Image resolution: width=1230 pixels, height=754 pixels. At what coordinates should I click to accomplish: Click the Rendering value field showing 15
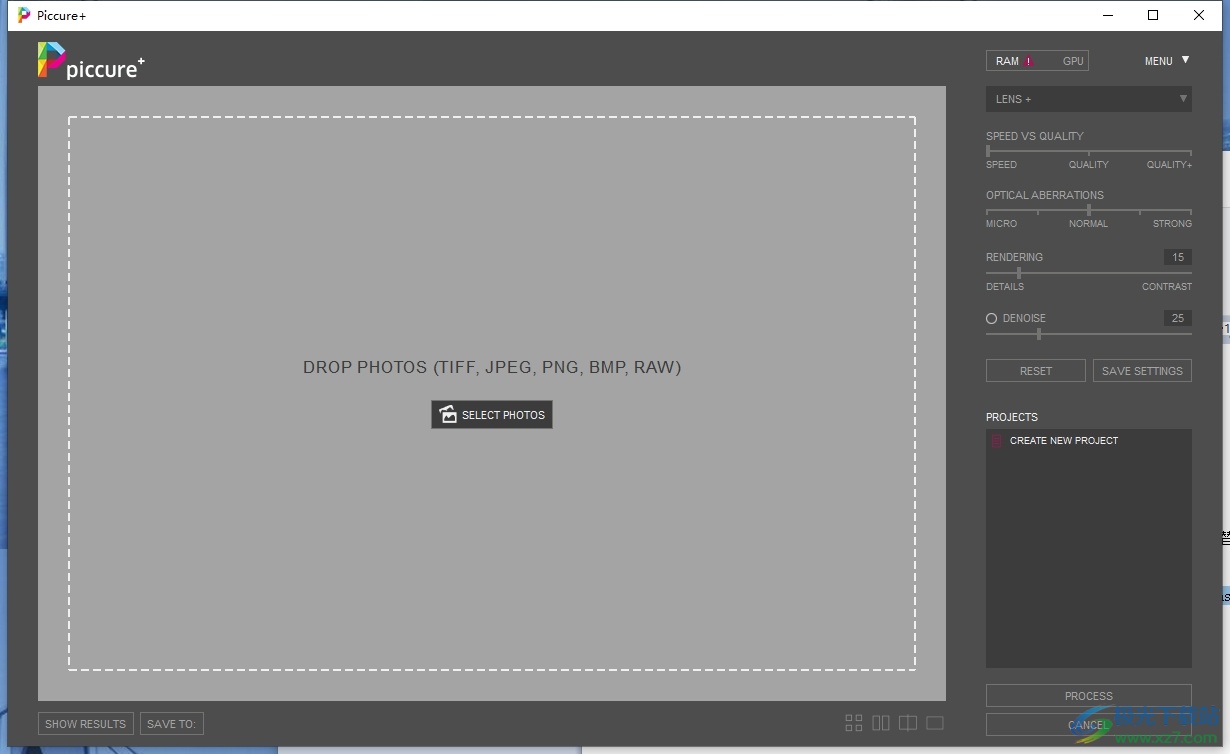click(1177, 258)
